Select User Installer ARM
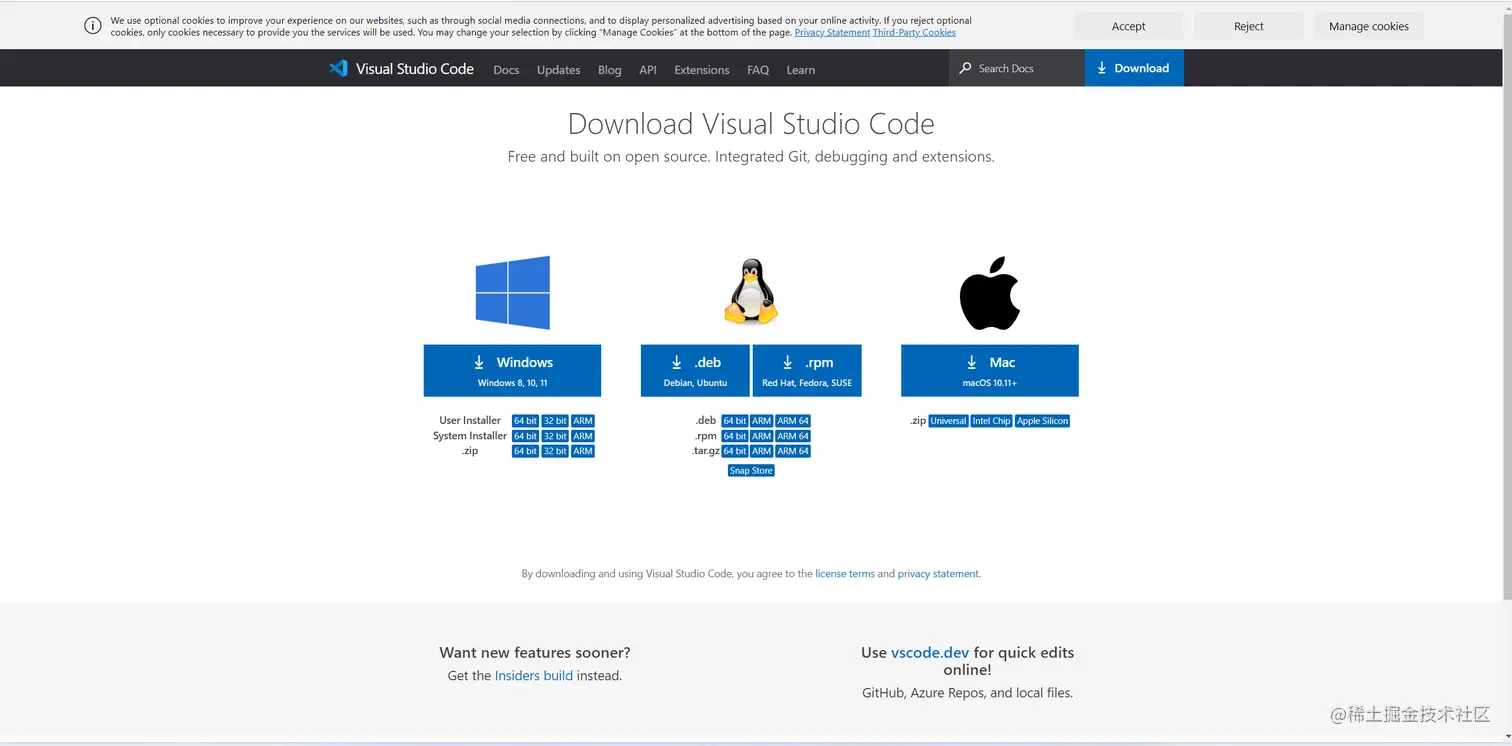The height and width of the screenshot is (746, 1512). click(x=583, y=421)
